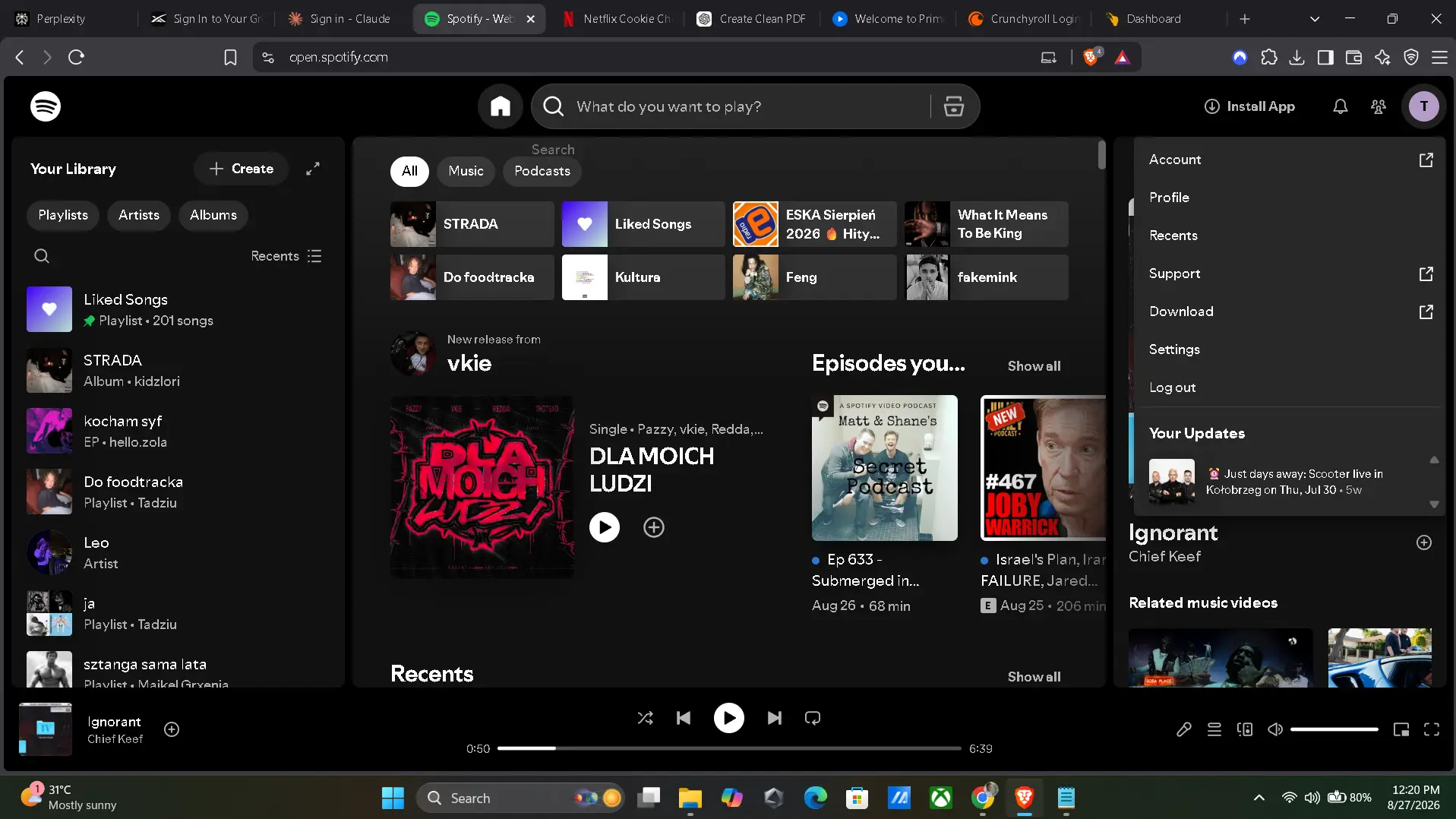The width and height of the screenshot is (1456, 819).
Task: Open Recents sort dropdown in library
Action: point(286,256)
